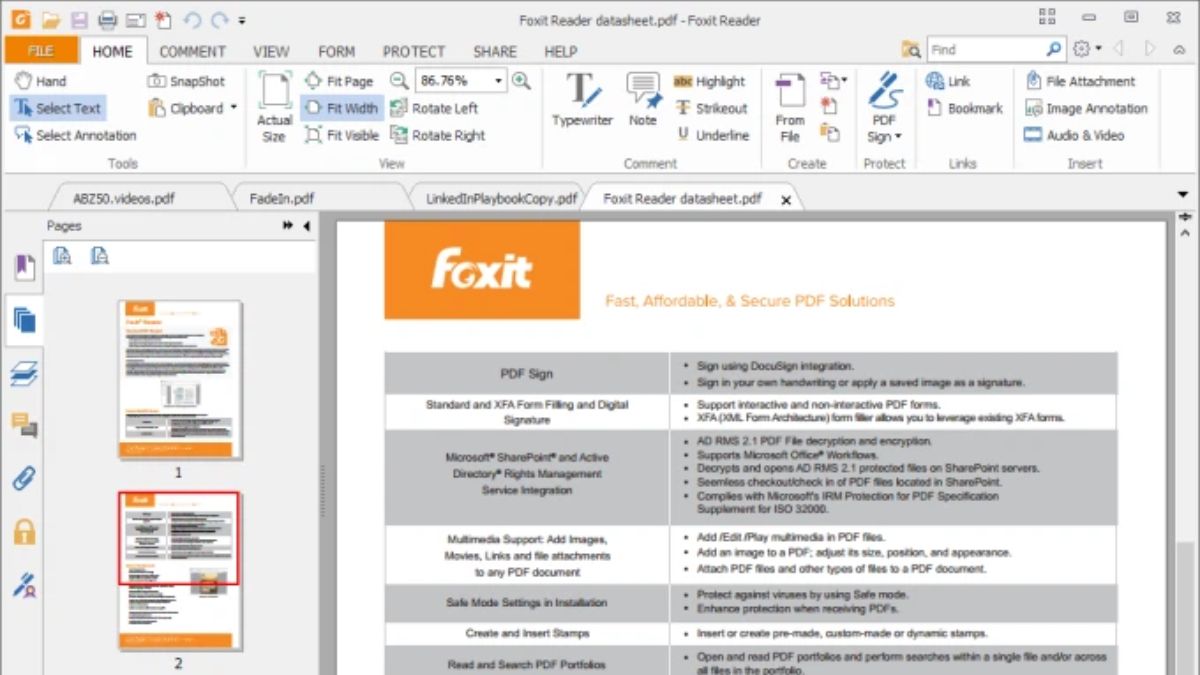The image size is (1200, 675).
Task: Switch to the COMMENT ribbon tab
Action: 192,51
